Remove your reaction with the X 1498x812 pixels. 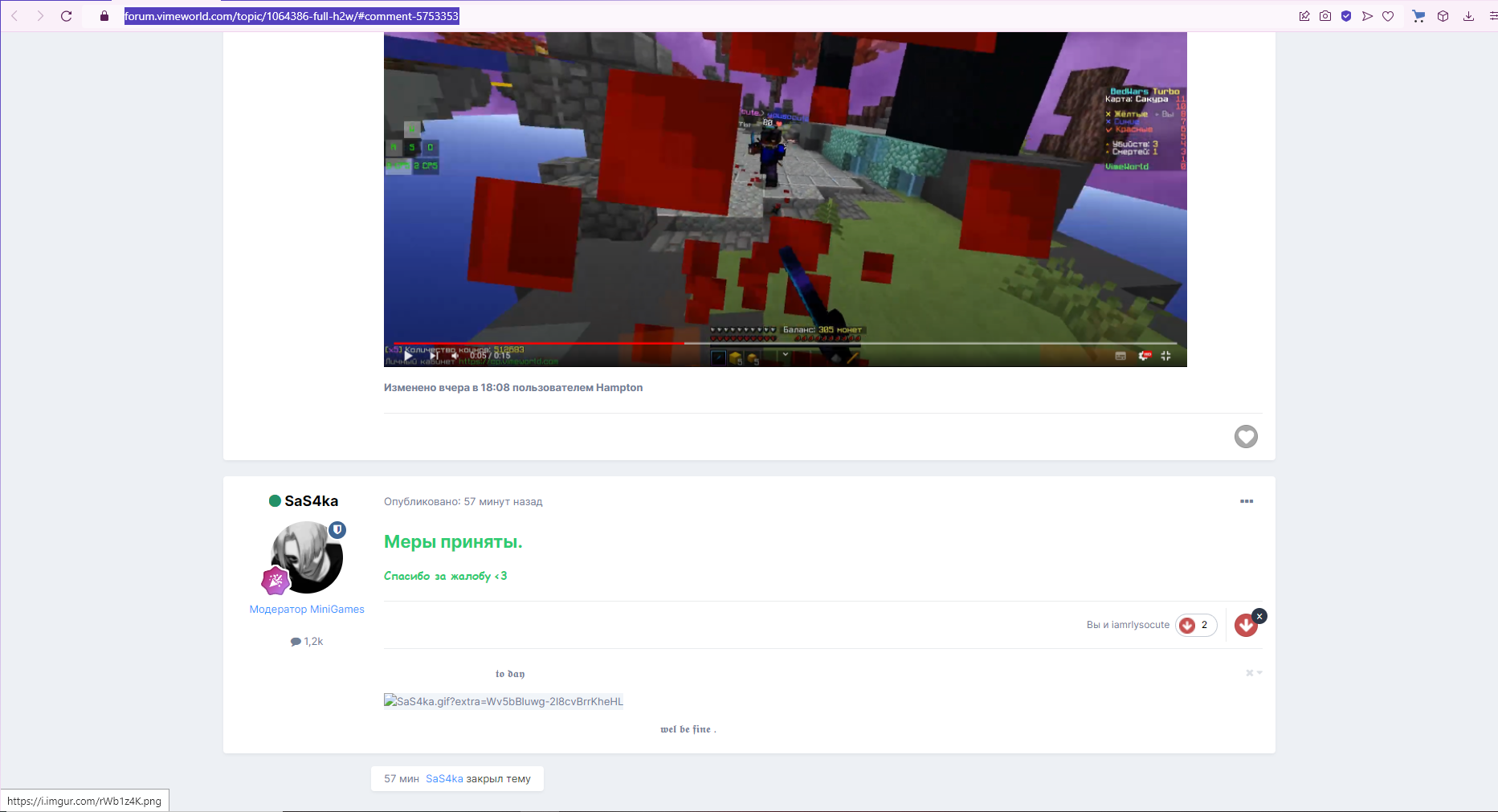pyautogui.click(x=1259, y=616)
